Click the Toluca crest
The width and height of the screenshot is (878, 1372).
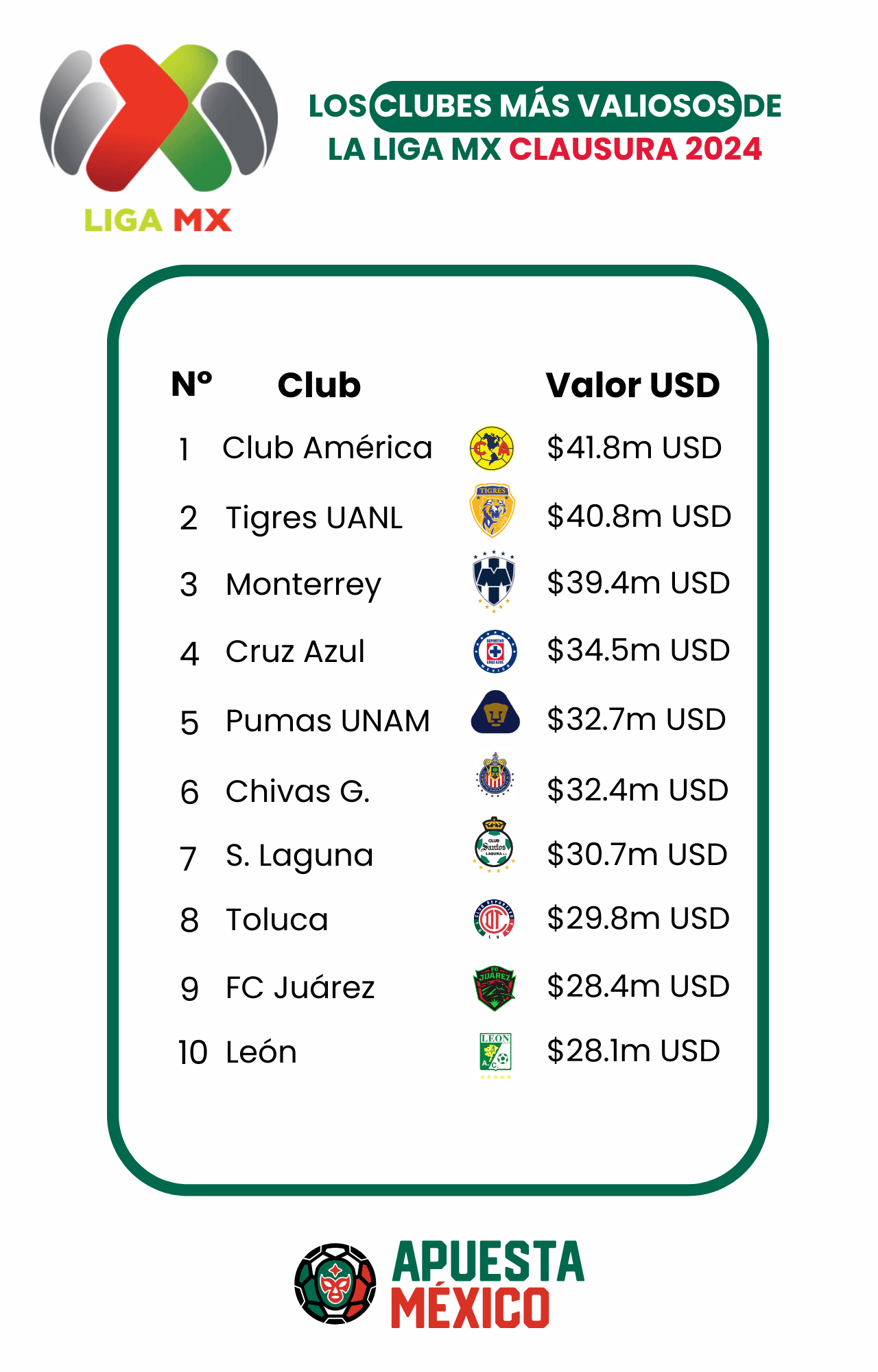tap(495, 919)
